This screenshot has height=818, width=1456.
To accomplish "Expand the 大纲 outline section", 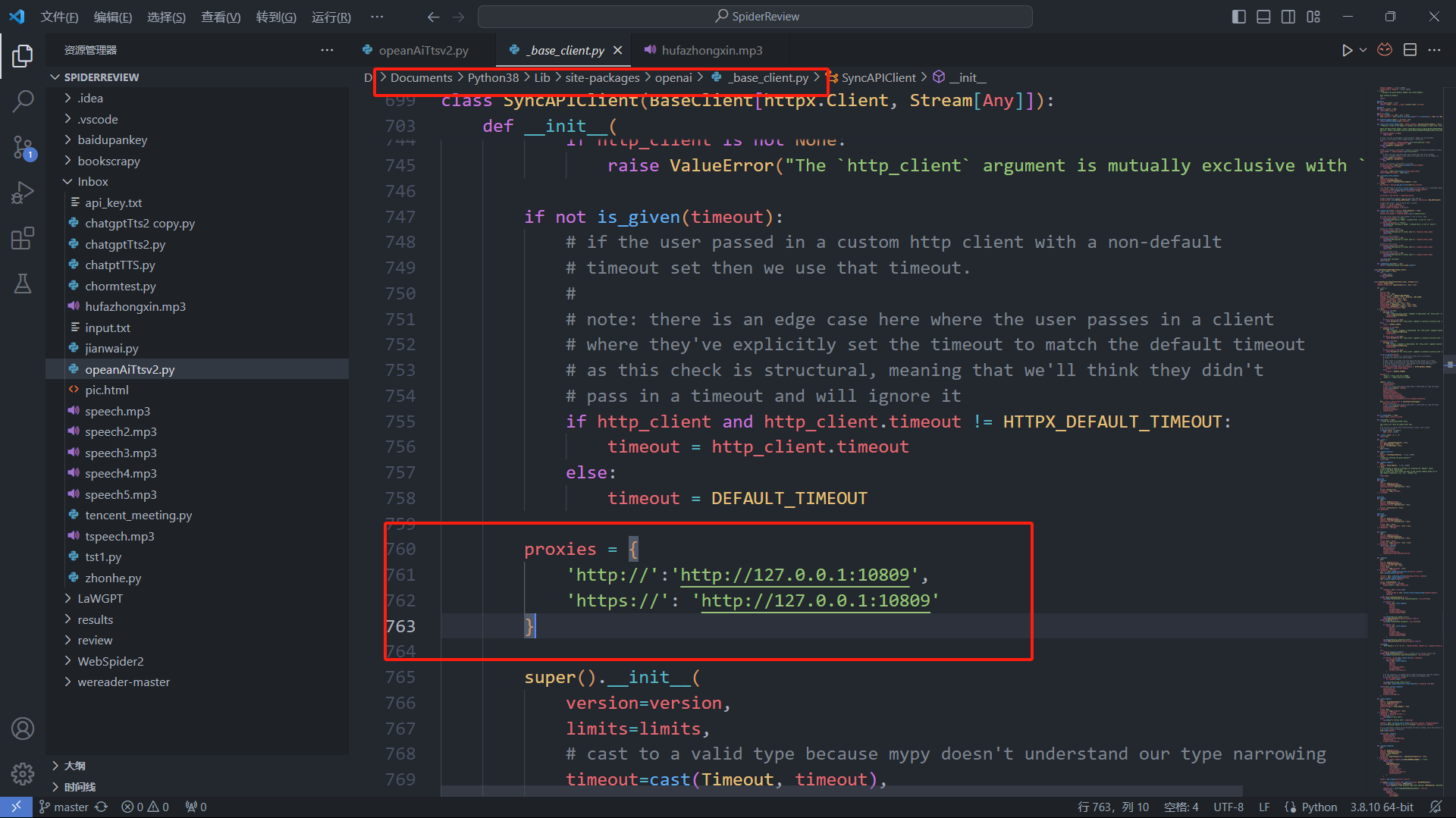I will pyautogui.click(x=197, y=766).
